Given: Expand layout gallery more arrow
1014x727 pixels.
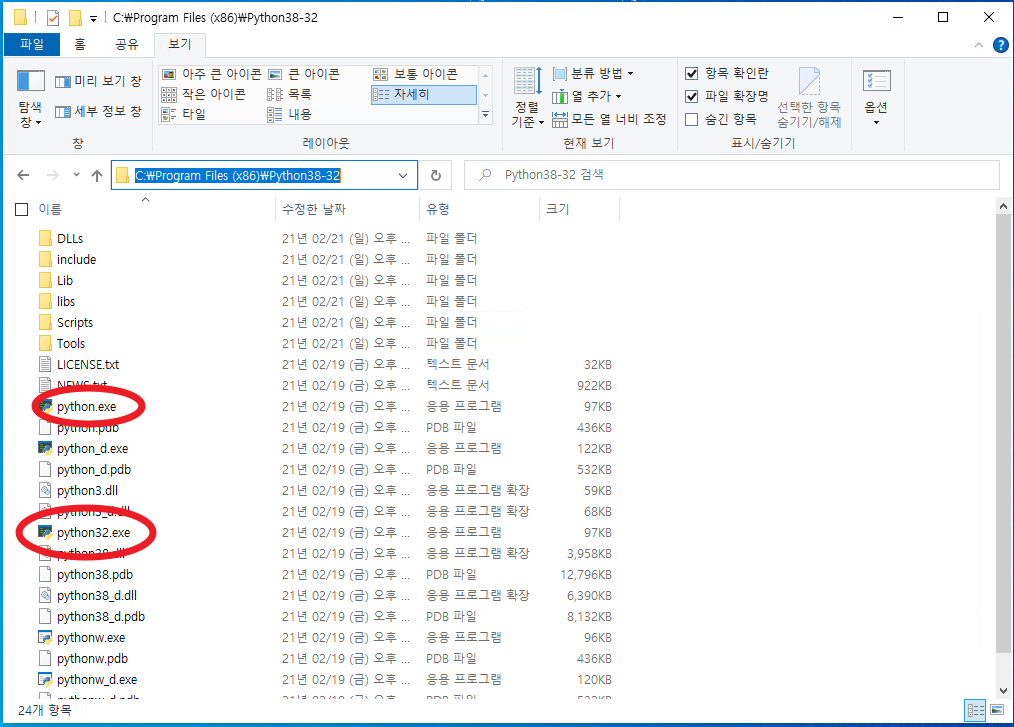Looking at the screenshot, I should point(486,115).
